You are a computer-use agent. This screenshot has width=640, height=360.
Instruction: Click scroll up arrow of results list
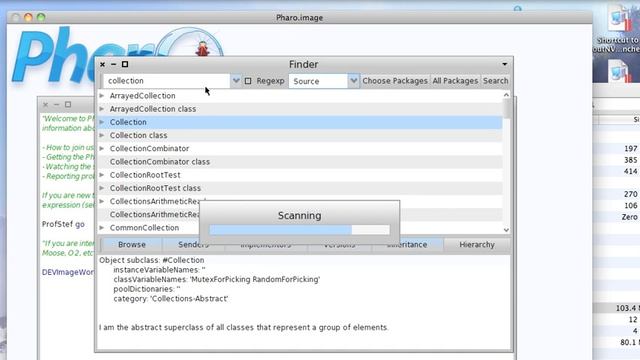(506, 95)
